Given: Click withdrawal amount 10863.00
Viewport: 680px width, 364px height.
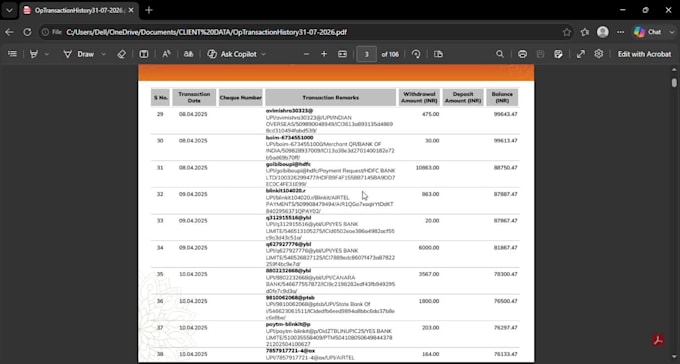Looking at the screenshot, I should 427,167.
